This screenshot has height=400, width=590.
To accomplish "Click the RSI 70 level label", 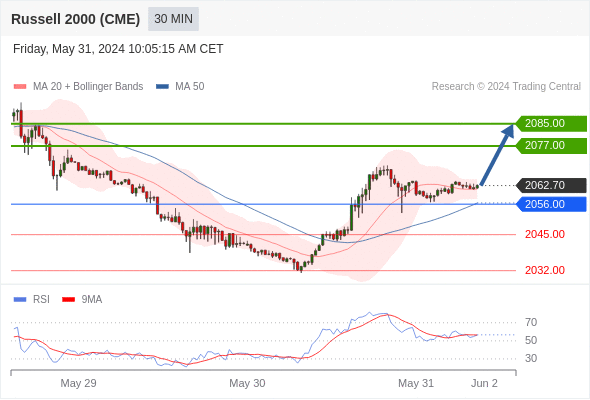I will pyautogui.click(x=531, y=322).
